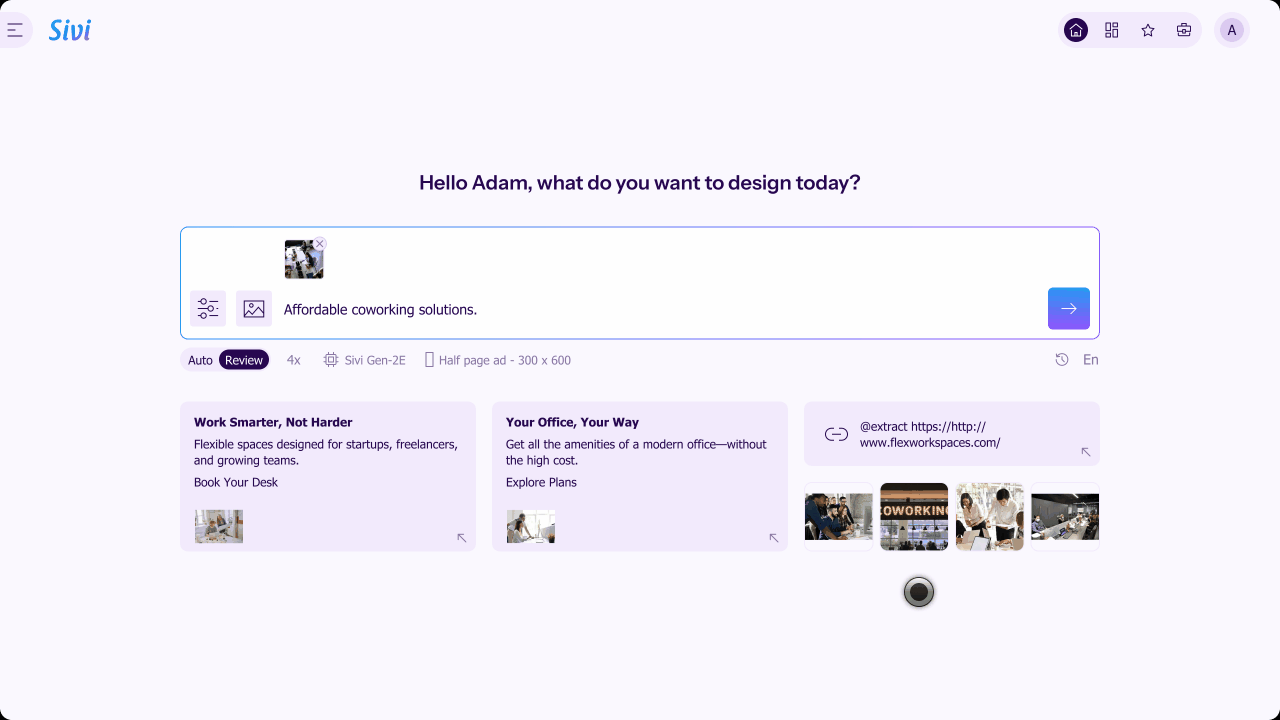Click arrow icon on @extract card
Image resolution: width=1280 pixels, height=720 pixels.
pyautogui.click(x=1086, y=452)
